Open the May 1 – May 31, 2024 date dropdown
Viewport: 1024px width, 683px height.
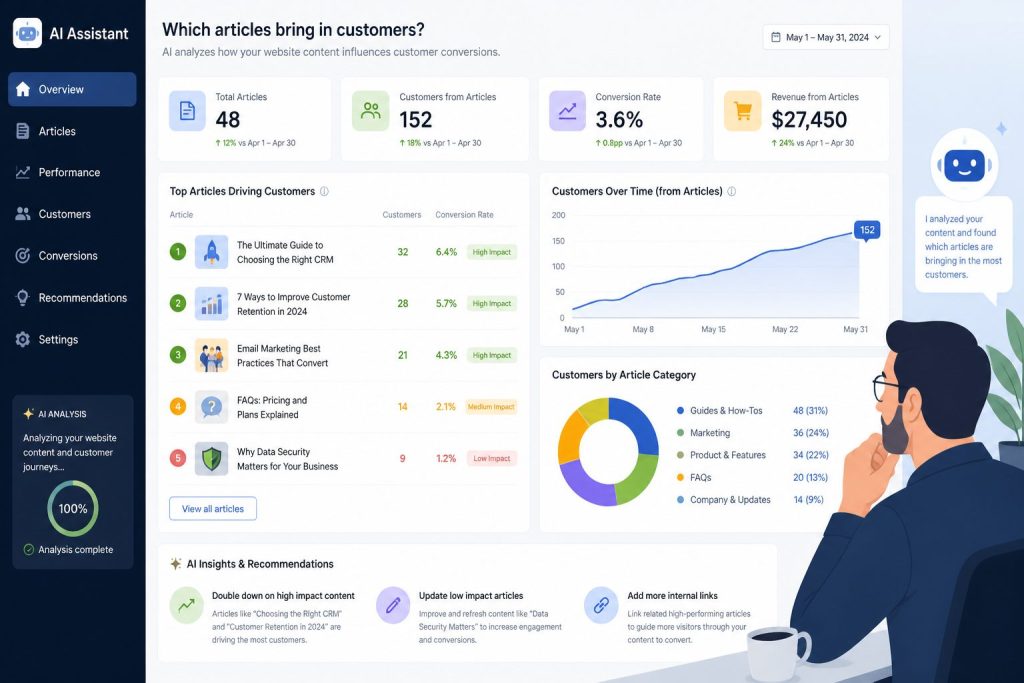826,37
